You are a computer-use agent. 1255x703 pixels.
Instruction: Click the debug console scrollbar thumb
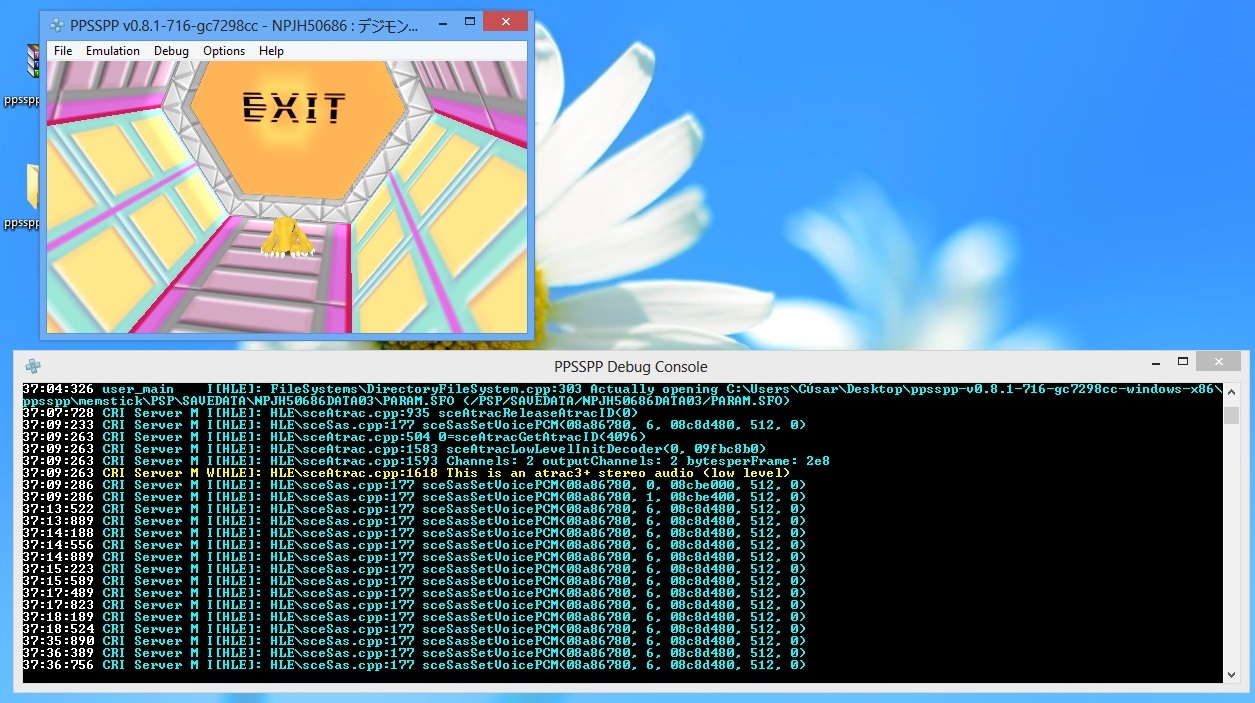click(1231, 415)
